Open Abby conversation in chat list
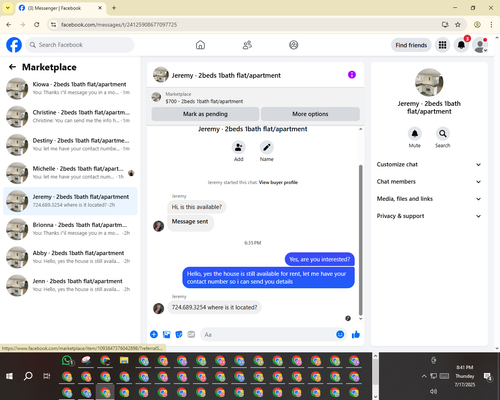Image resolution: width=500 pixels, height=400 pixels. 70,257
